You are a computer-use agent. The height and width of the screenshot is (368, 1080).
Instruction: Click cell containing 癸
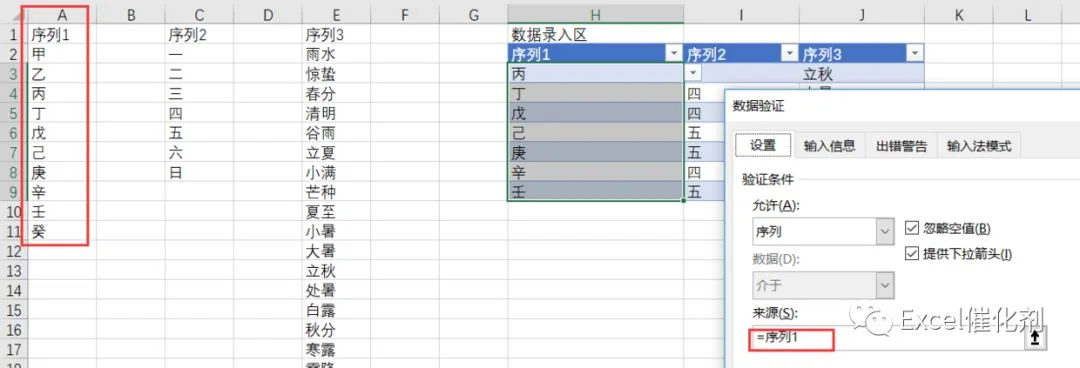pos(61,231)
